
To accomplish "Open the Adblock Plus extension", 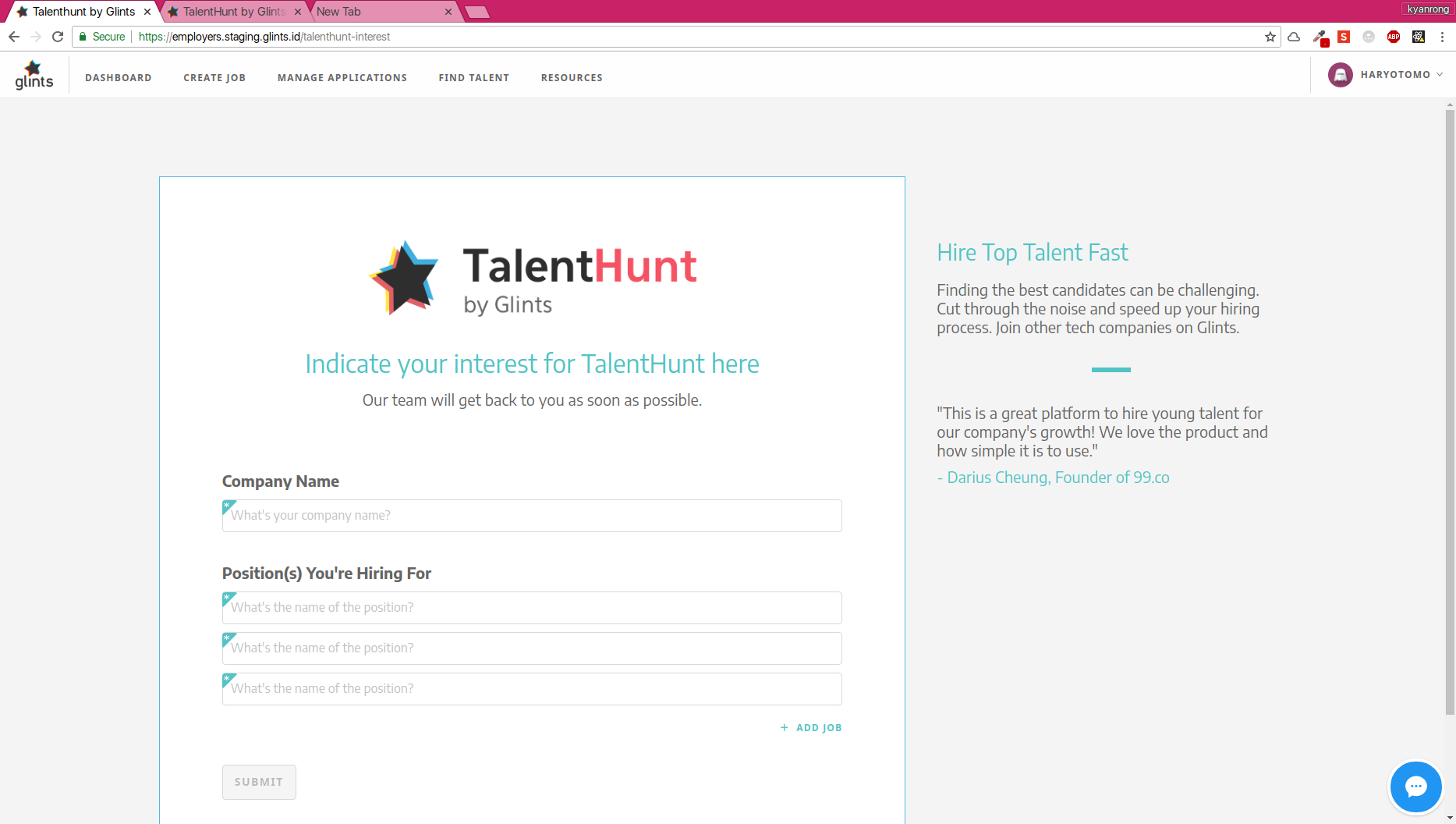I will (1394, 37).
